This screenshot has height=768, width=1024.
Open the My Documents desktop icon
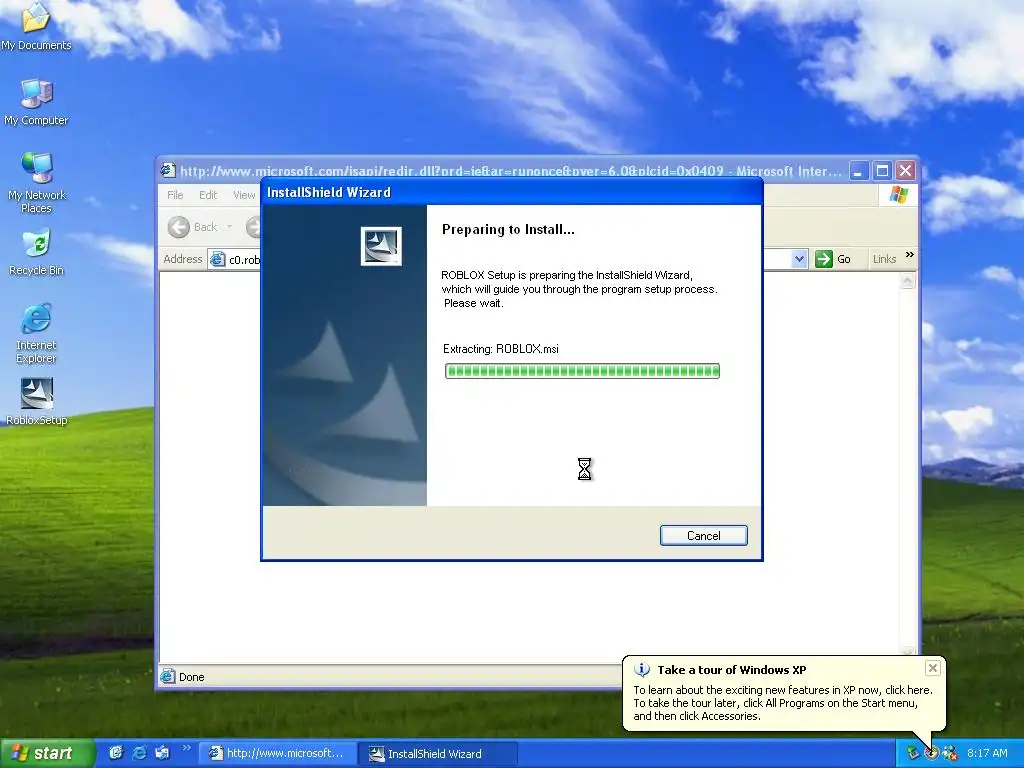pos(36,26)
